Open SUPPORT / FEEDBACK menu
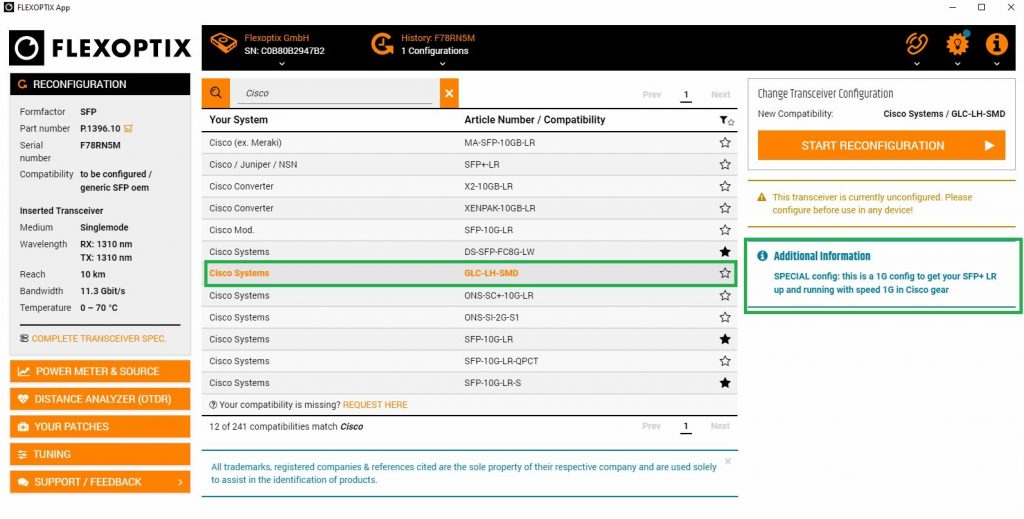 click(x=100, y=482)
